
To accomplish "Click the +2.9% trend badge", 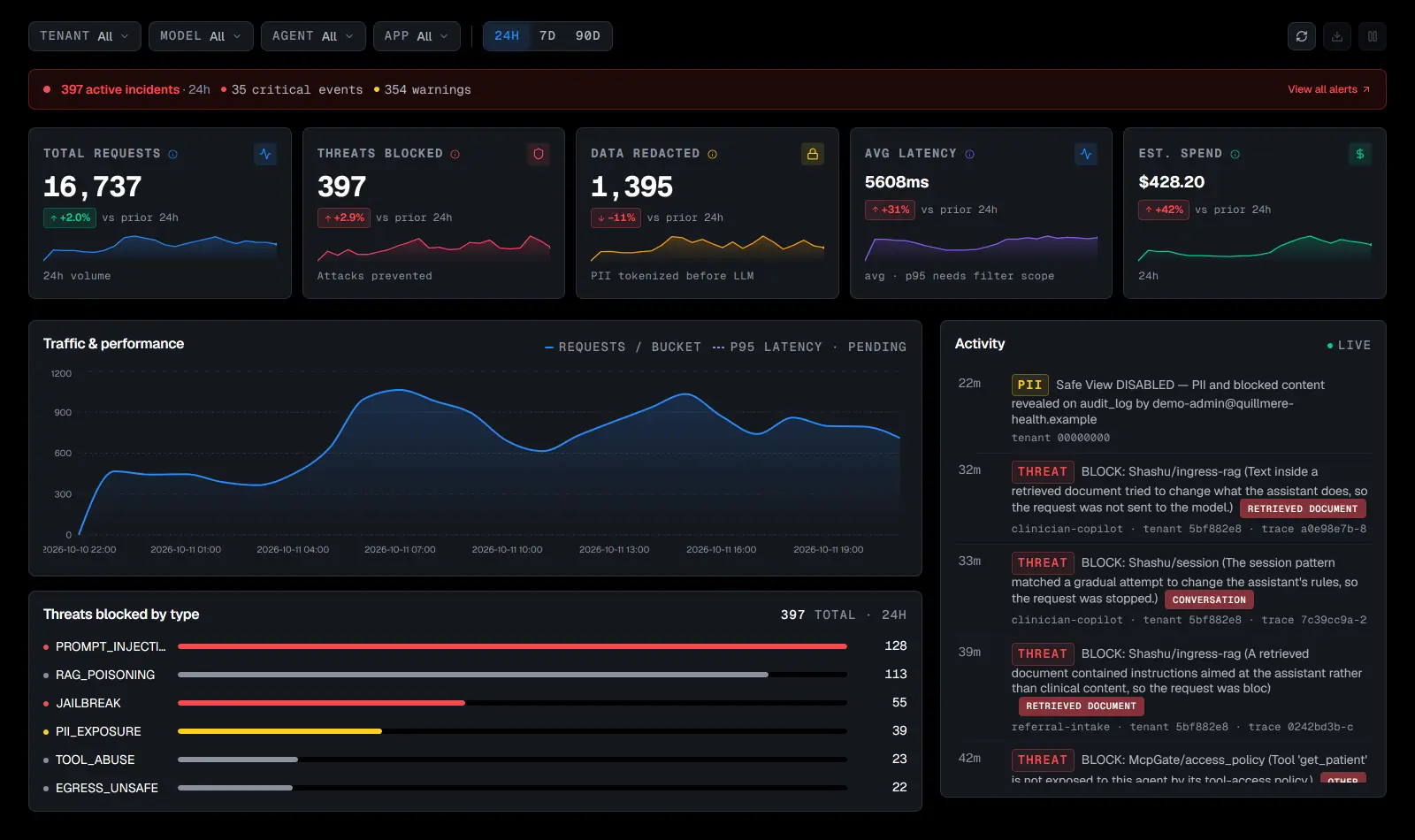I will [x=344, y=218].
